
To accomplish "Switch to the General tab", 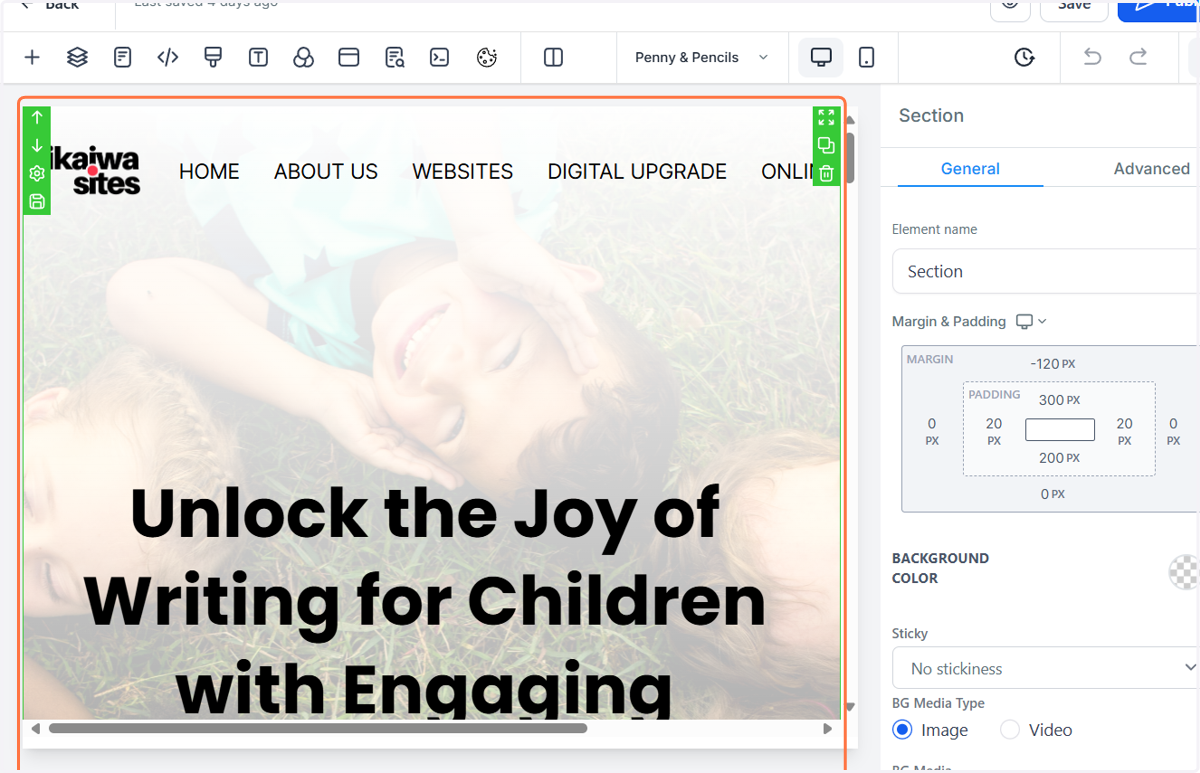I will point(970,169).
